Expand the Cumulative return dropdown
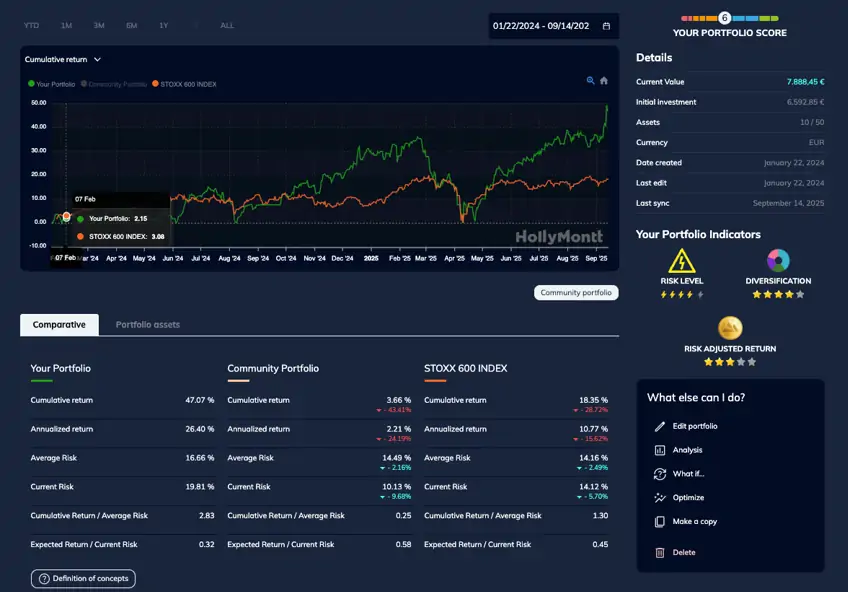Viewport: 848px width, 592px height. click(x=63, y=59)
